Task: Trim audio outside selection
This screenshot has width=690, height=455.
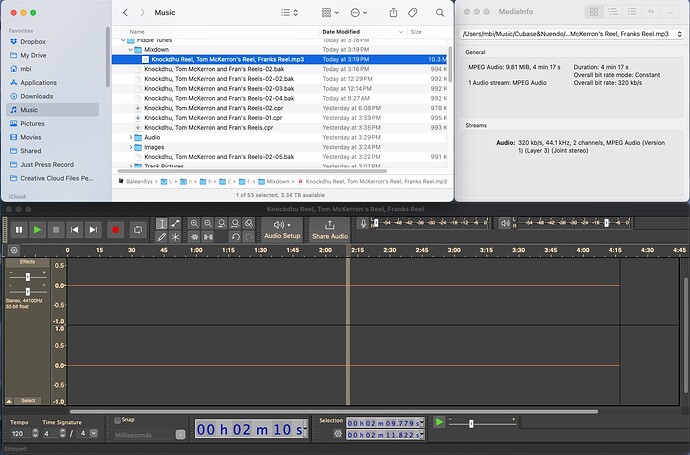Action: [x=194, y=237]
